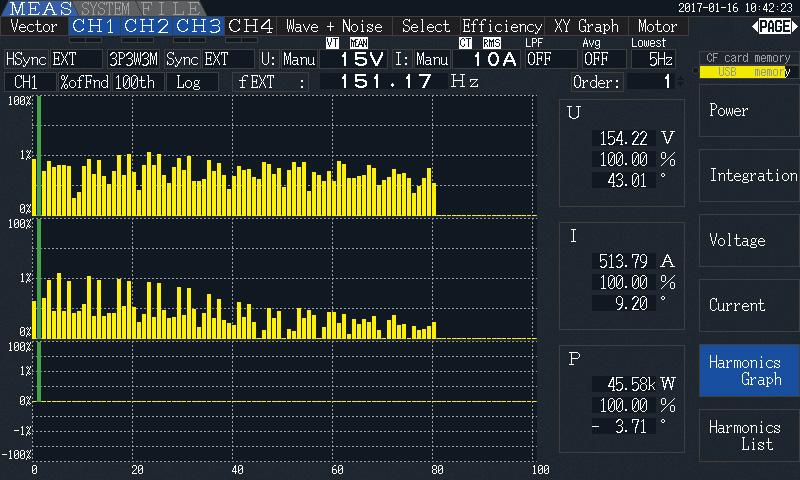Image resolution: width=800 pixels, height=480 pixels.
Task: Switch to the FILE tab
Action: [170, 9]
